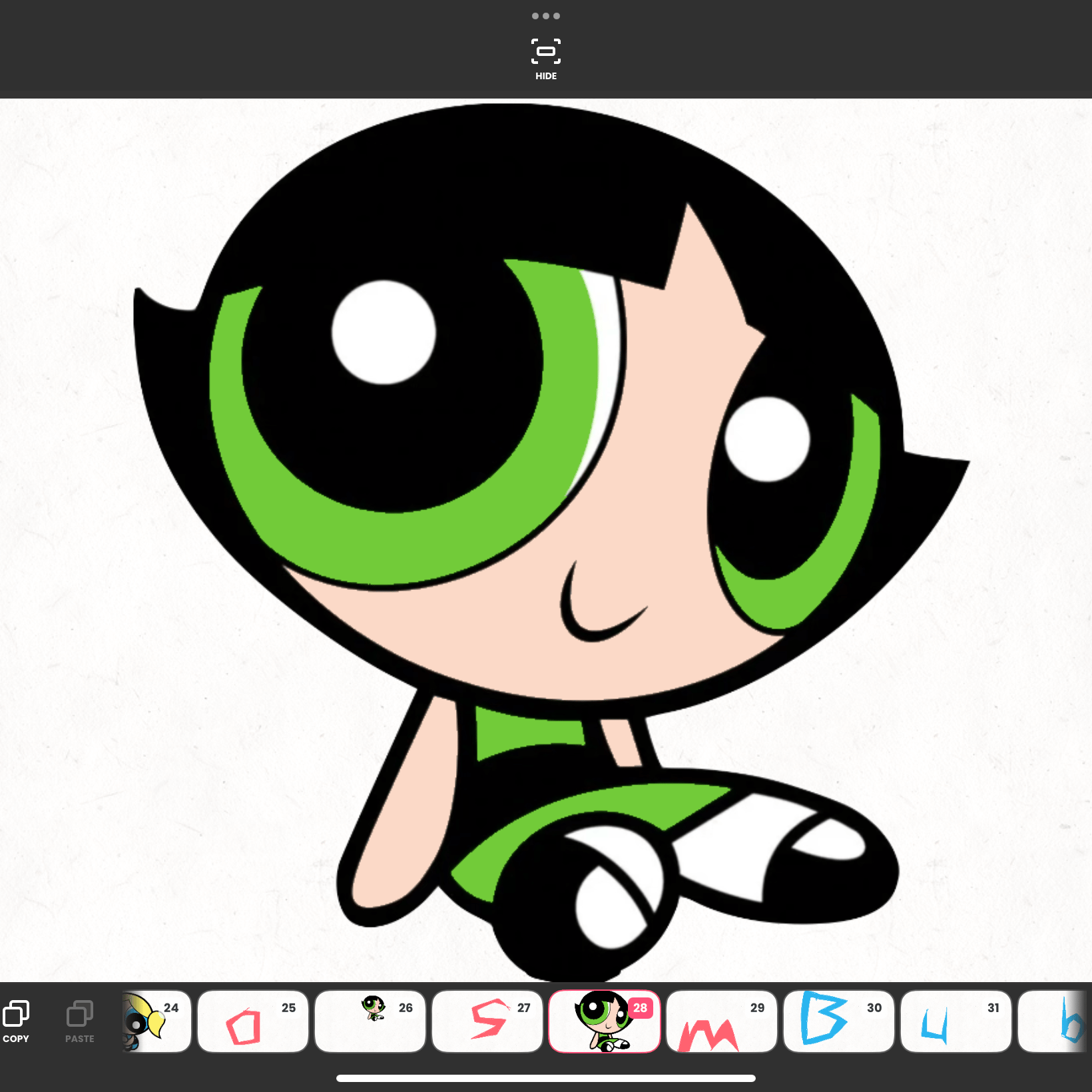Copy the current frame
Viewport: 1092px width, 1092px height.
coord(16,1021)
